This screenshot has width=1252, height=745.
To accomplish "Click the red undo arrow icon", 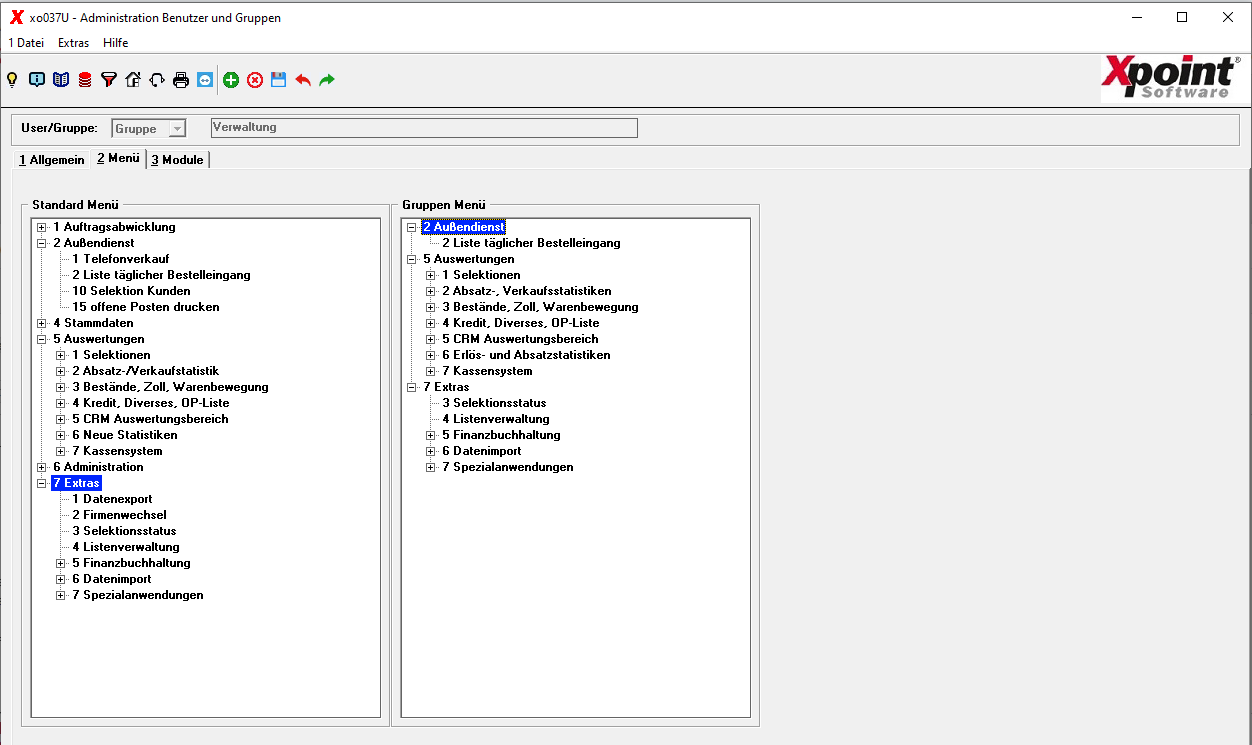I will click(x=303, y=80).
